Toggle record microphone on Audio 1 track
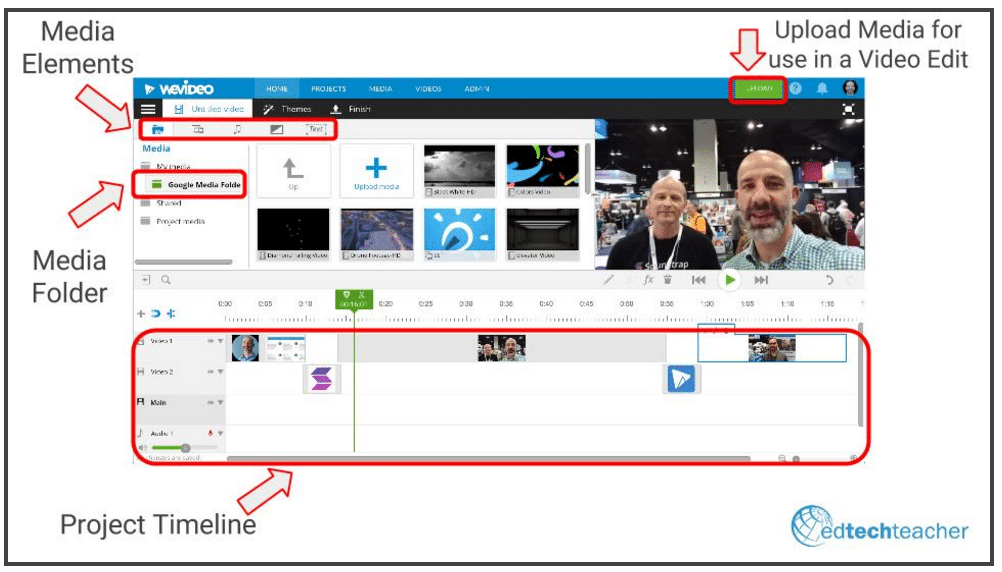1002x572 pixels. coord(210,433)
